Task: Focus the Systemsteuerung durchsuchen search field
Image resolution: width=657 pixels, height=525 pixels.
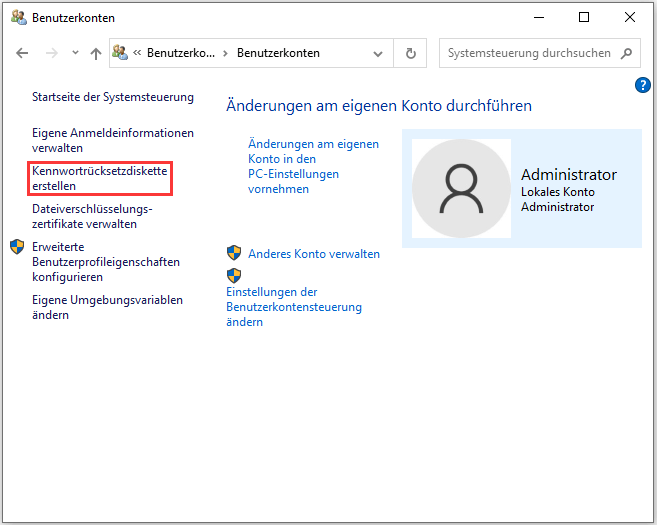Action: pos(528,53)
